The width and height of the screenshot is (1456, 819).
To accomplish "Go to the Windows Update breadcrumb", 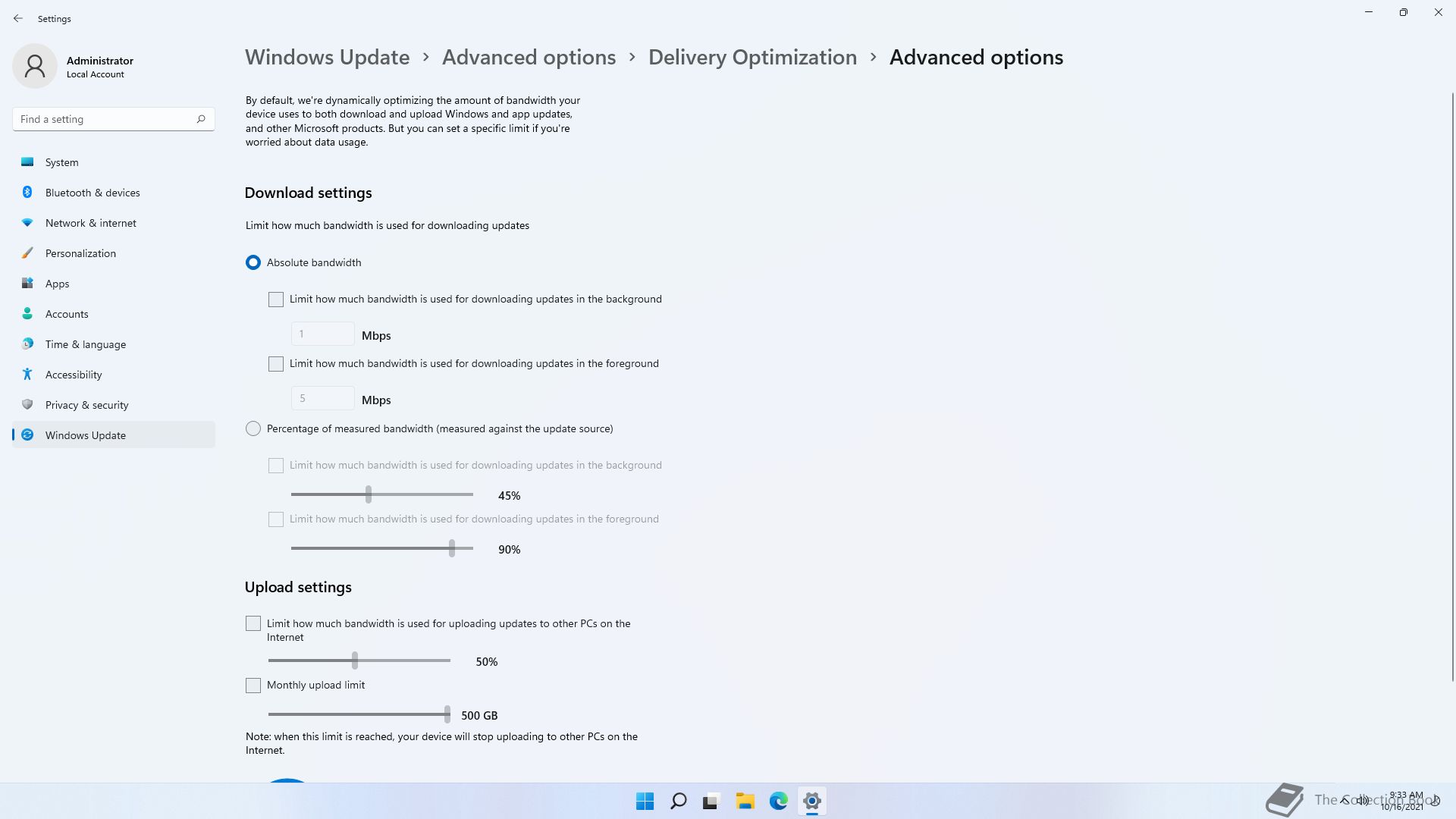I will point(327,57).
